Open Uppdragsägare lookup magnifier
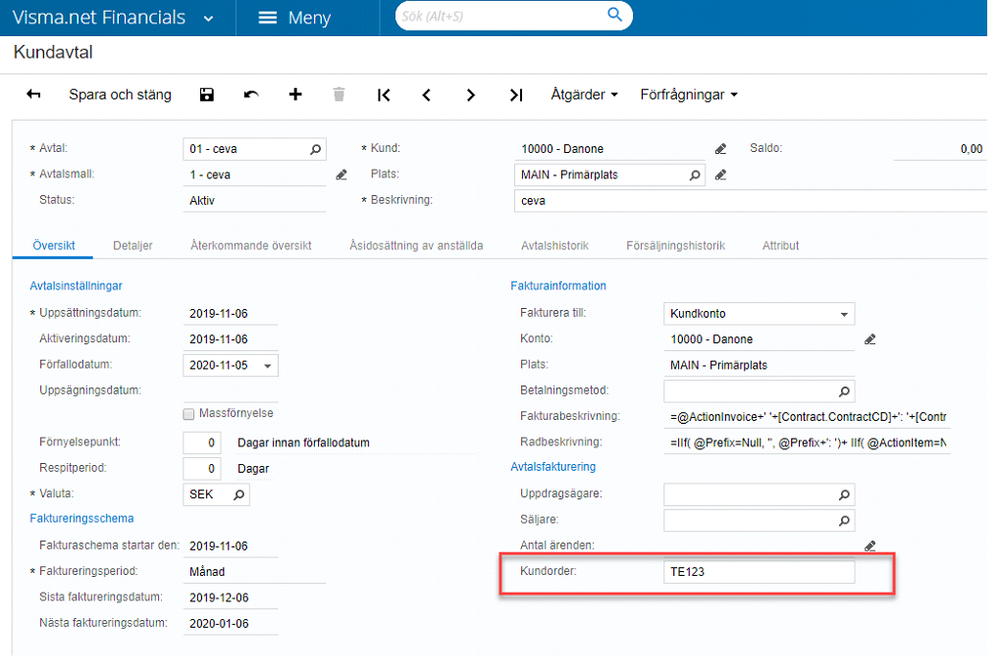Image resolution: width=999 pixels, height=668 pixels. coord(844,495)
